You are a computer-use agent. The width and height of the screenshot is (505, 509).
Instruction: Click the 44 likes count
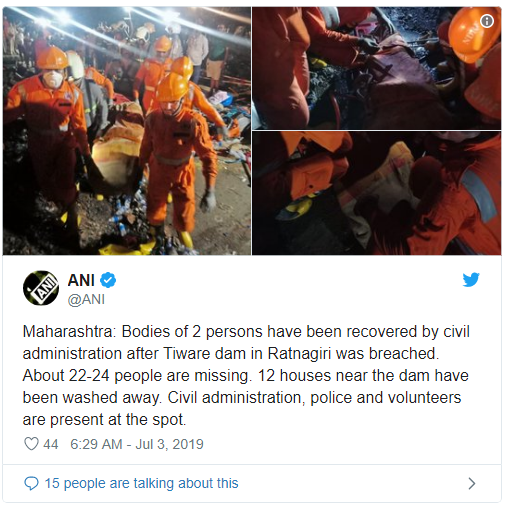pos(51,444)
